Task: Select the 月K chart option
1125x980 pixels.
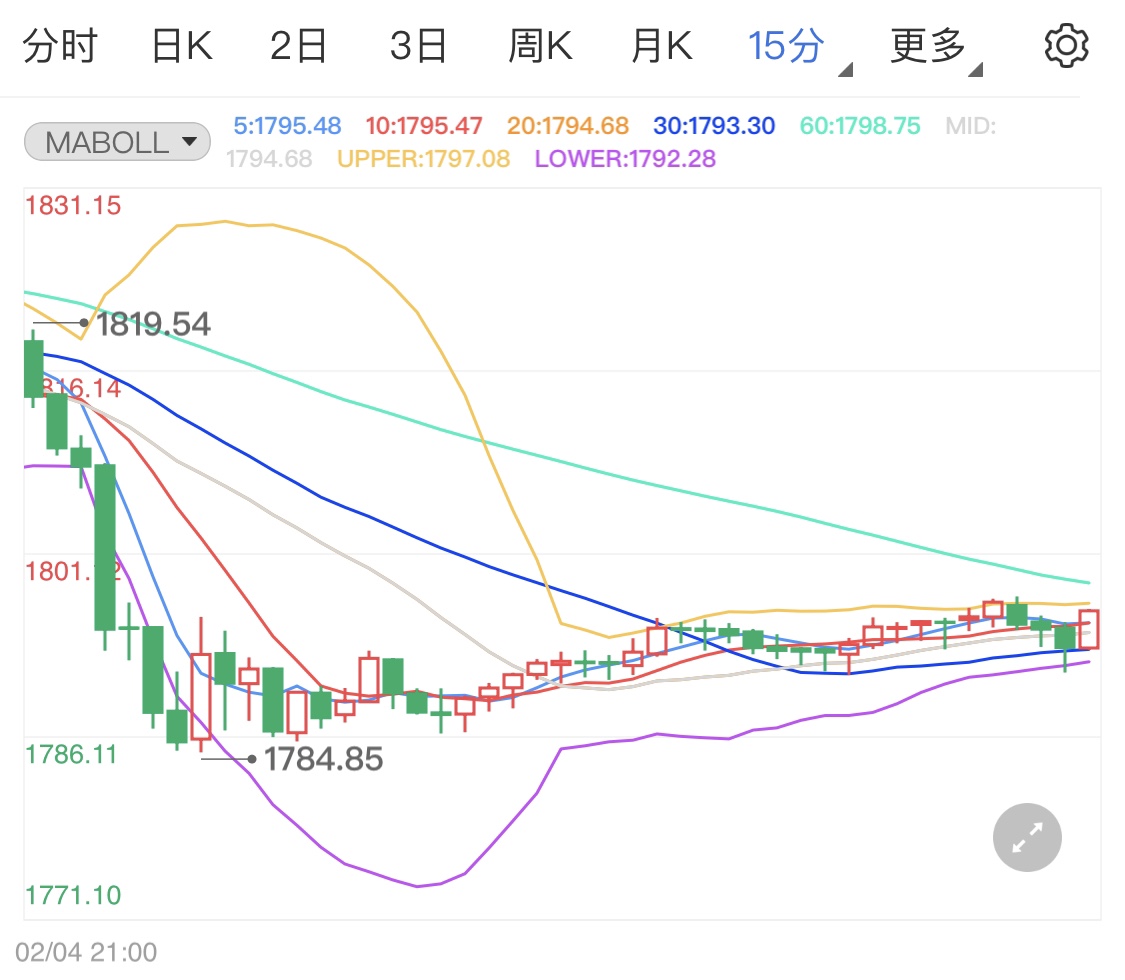Action: 660,44
